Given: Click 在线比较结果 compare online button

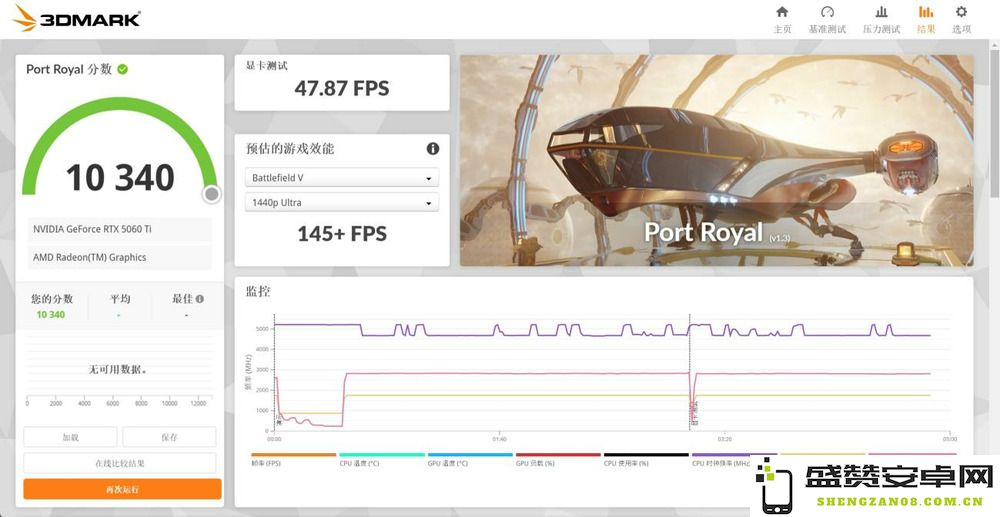Looking at the screenshot, I should click(120, 463).
